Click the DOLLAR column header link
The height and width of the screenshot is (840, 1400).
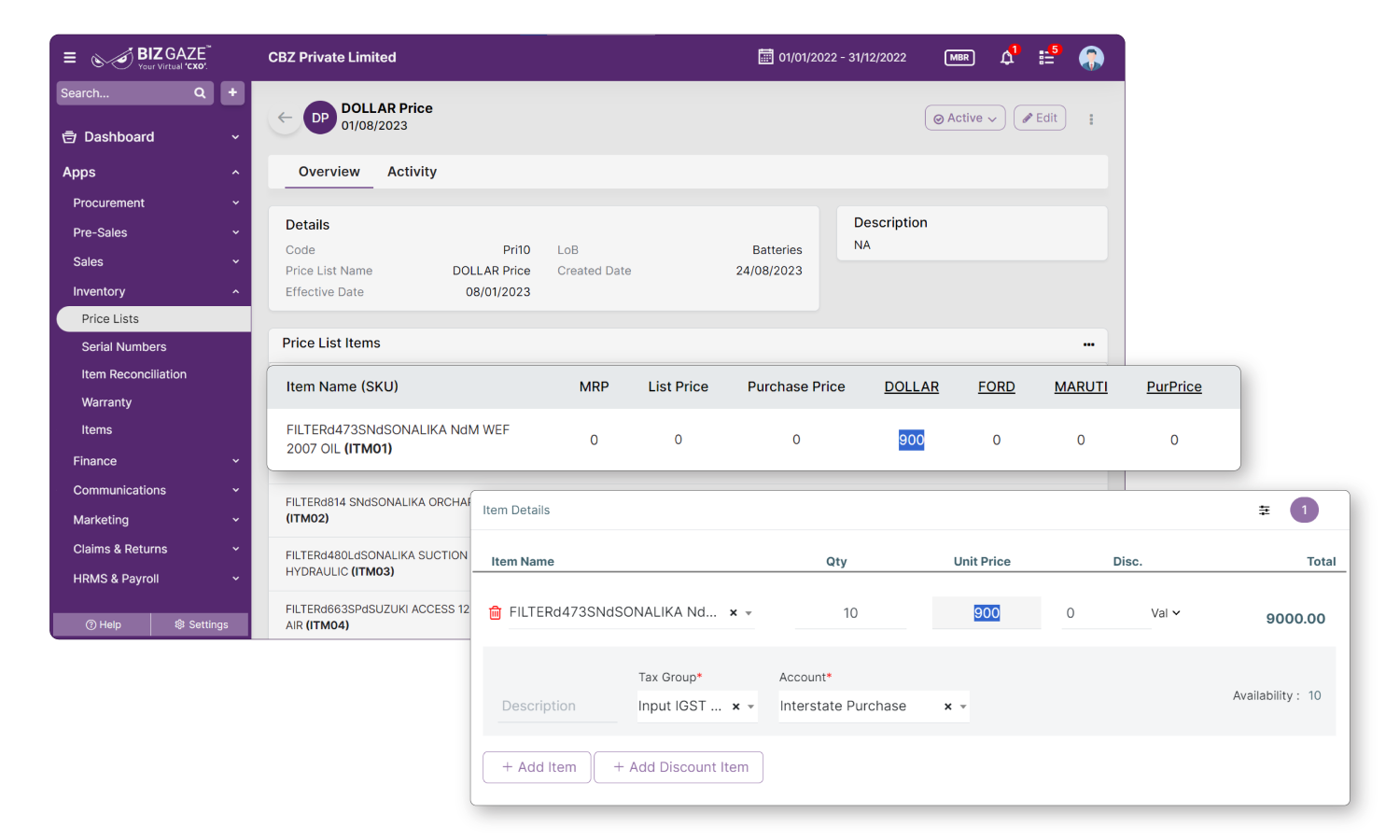912,386
